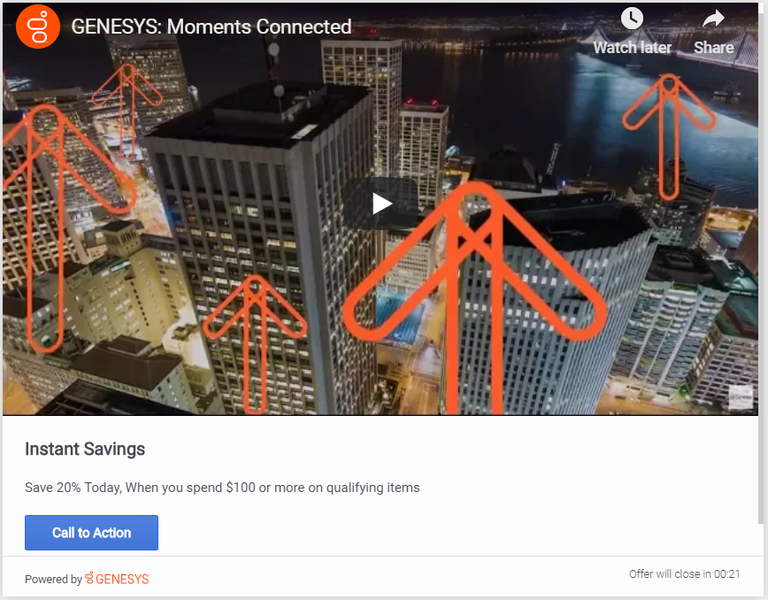Click the Watch later clock icon

(632, 19)
